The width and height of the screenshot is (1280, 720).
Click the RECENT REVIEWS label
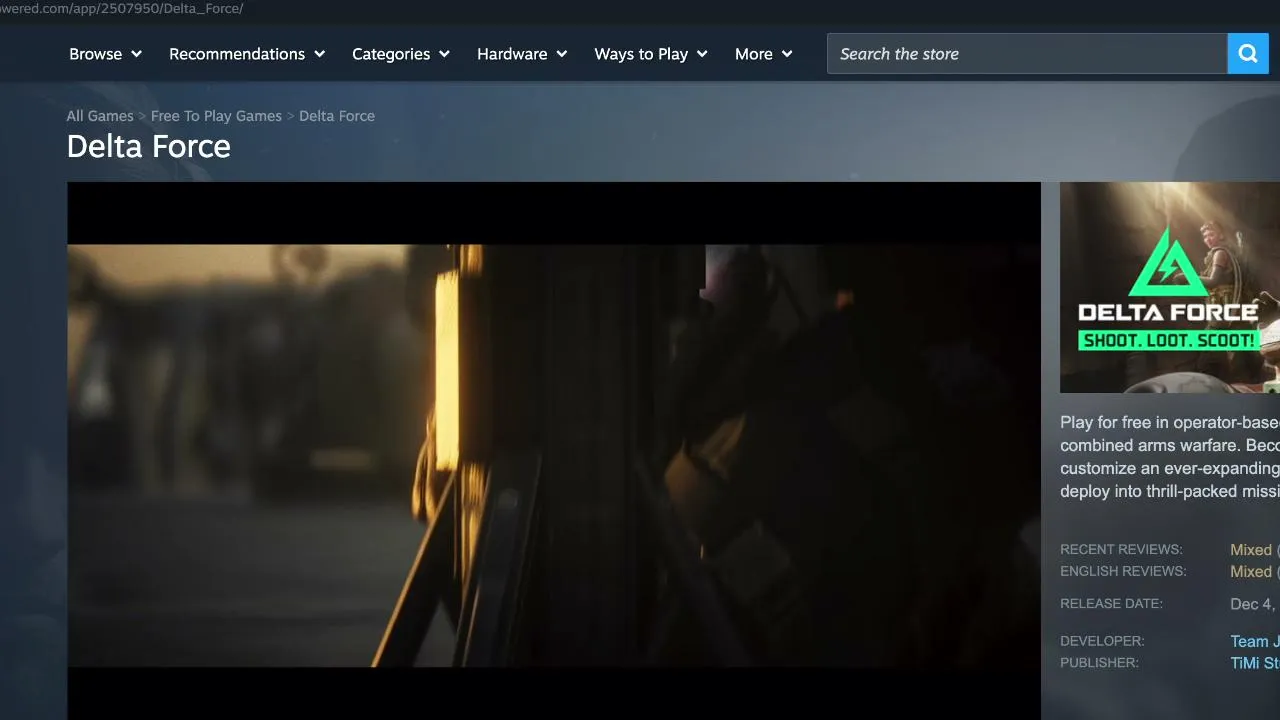pos(1121,550)
